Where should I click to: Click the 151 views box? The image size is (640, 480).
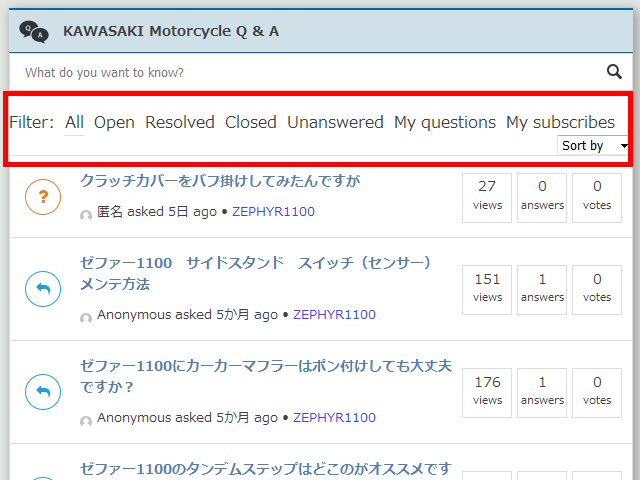pos(487,290)
